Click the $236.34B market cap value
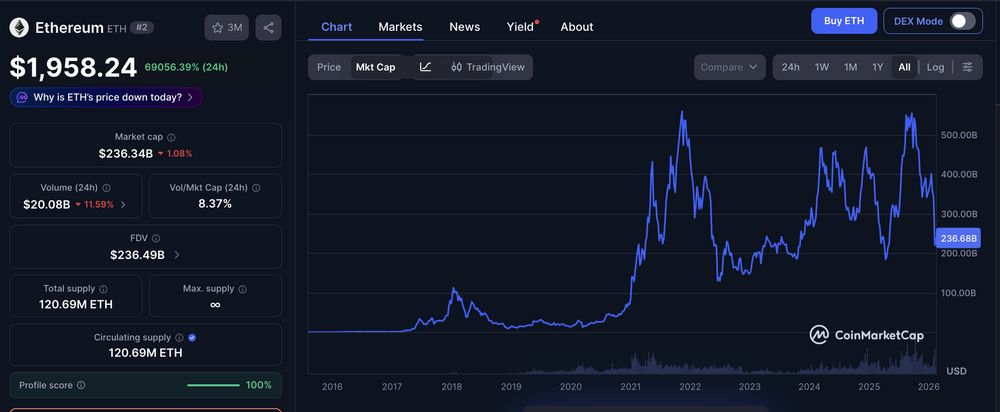Image resolution: width=1000 pixels, height=412 pixels. coord(126,154)
